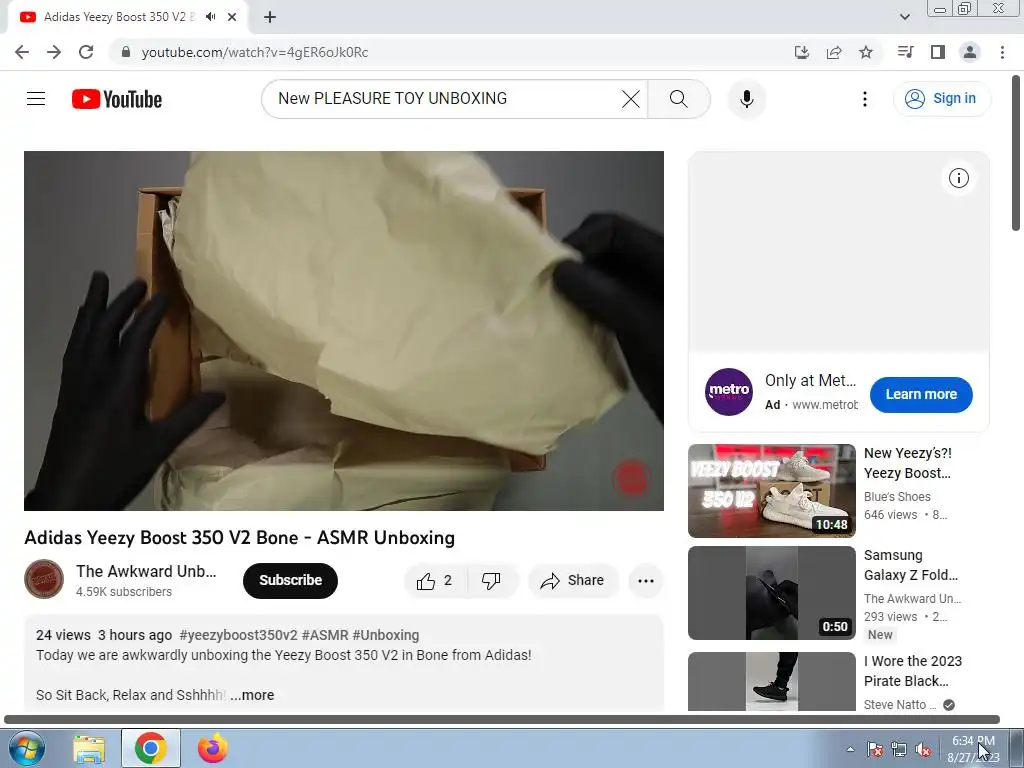1024x768 pixels.
Task: Click Chrome taskbar icon
Action: 150,748
